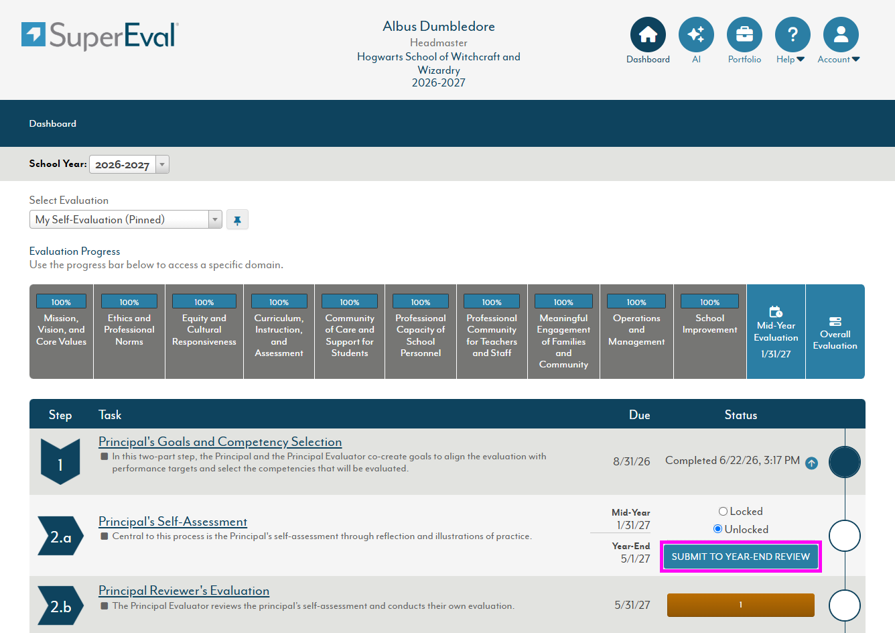The width and height of the screenshot is (895, 633).
Task: Click the step 1 badge icon
Action: pos(60,462)
